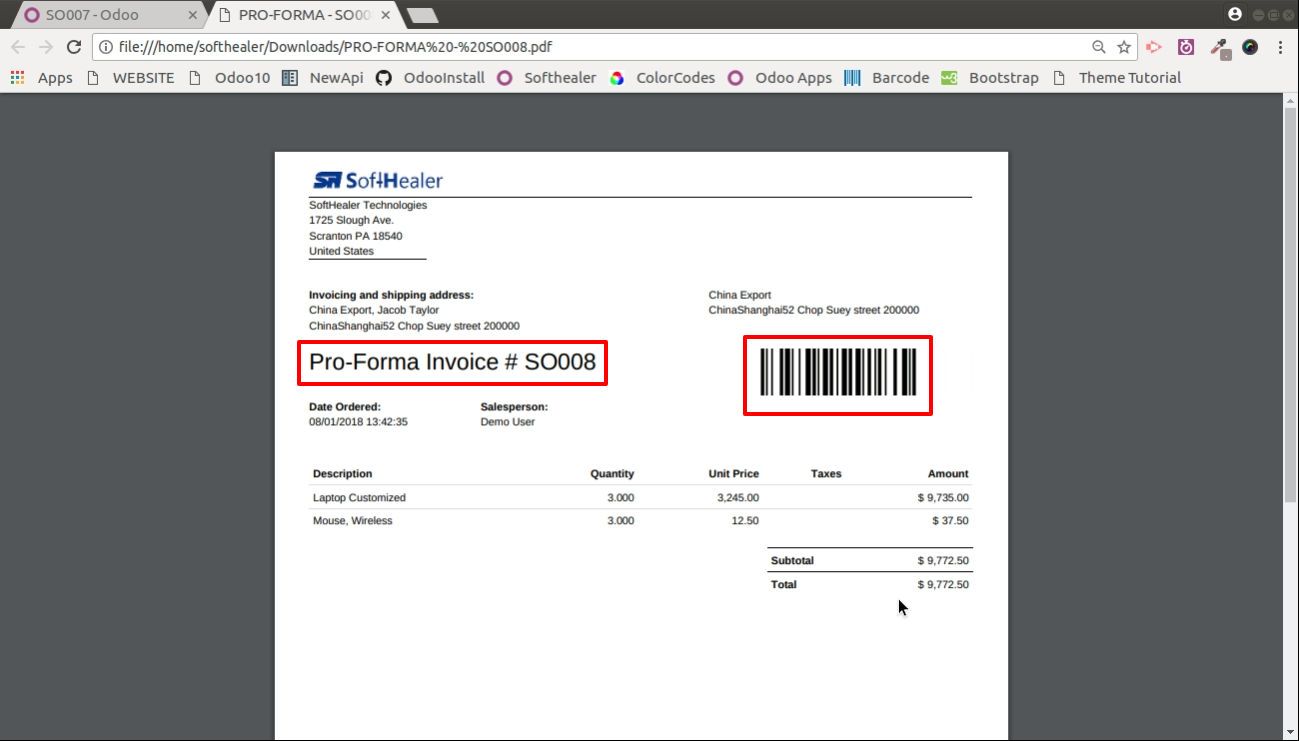Image resolution: width=1299 pixels, height=741 pixels.
Task: Open the ColorCodes bookmark
Action: pos(663,78)
